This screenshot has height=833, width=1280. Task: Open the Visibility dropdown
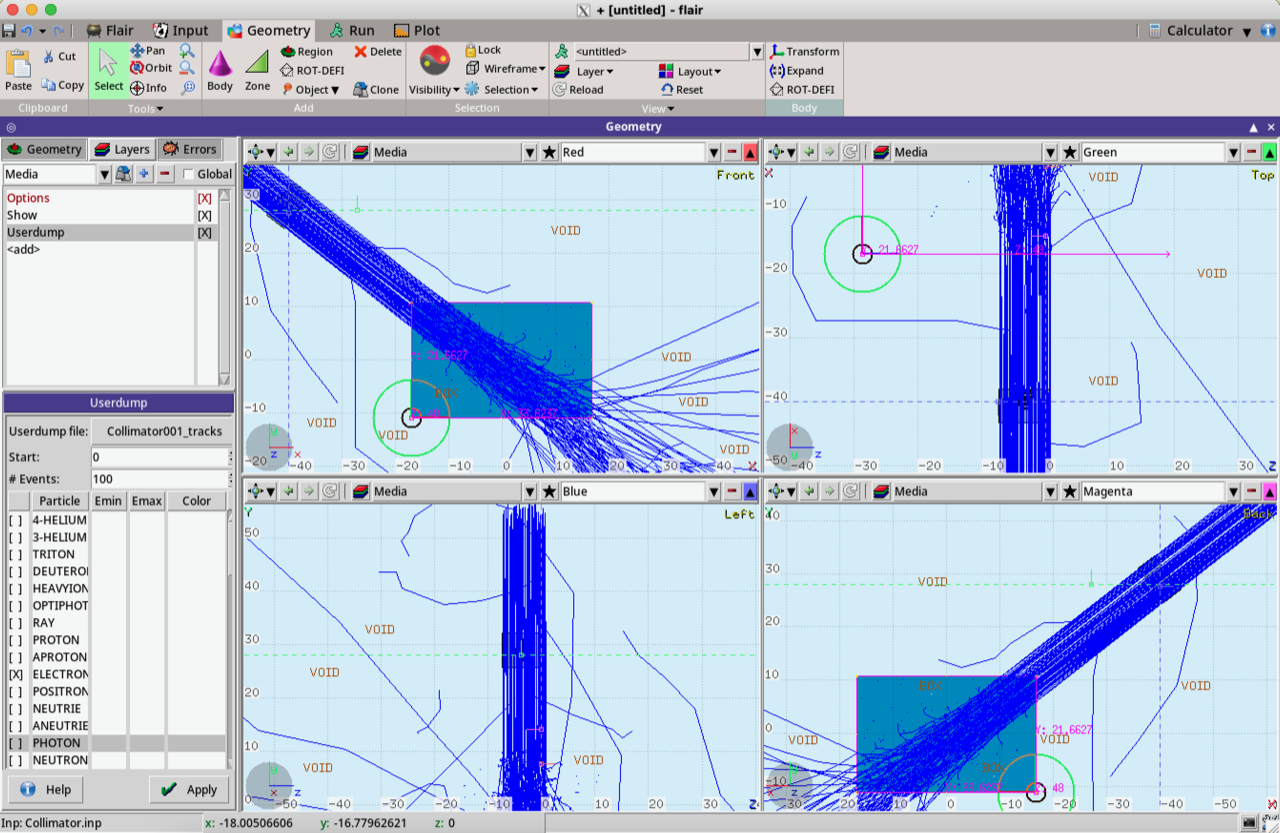coord(434,89)
